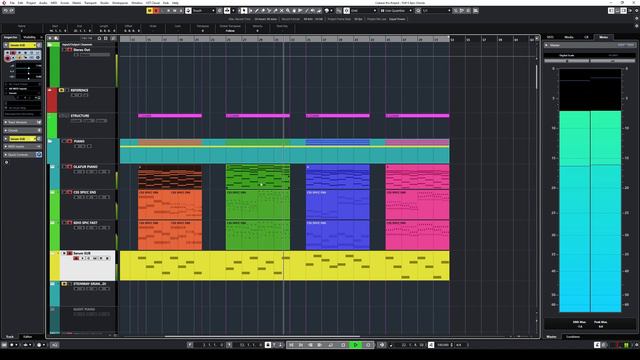The image size is (640, 360).
Task: Switch to the lower Editor tab
Action: 27,337
